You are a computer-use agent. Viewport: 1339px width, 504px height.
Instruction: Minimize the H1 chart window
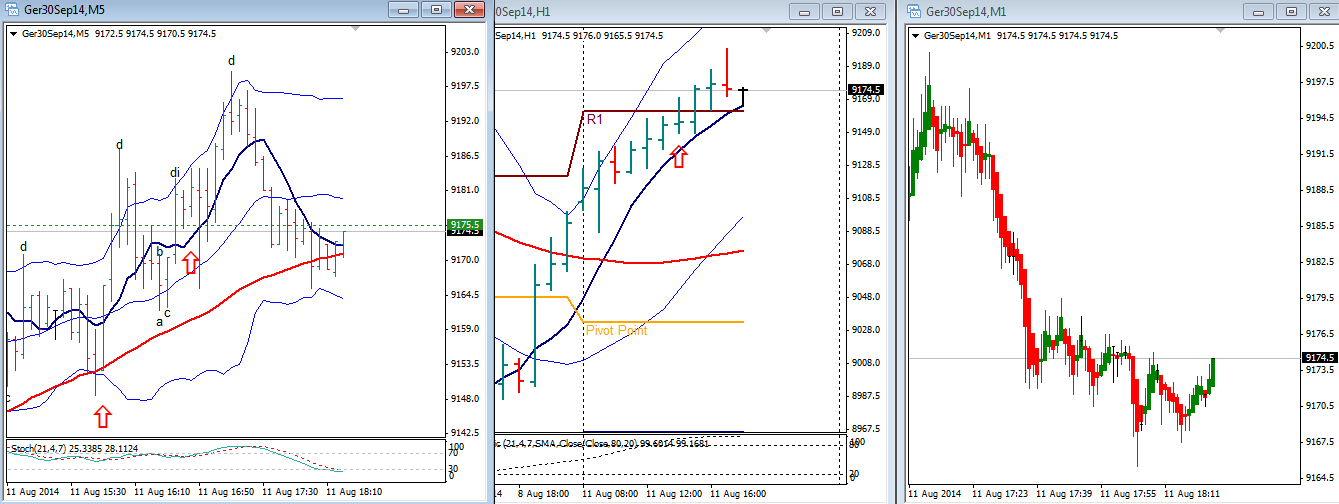click(804, 11)
